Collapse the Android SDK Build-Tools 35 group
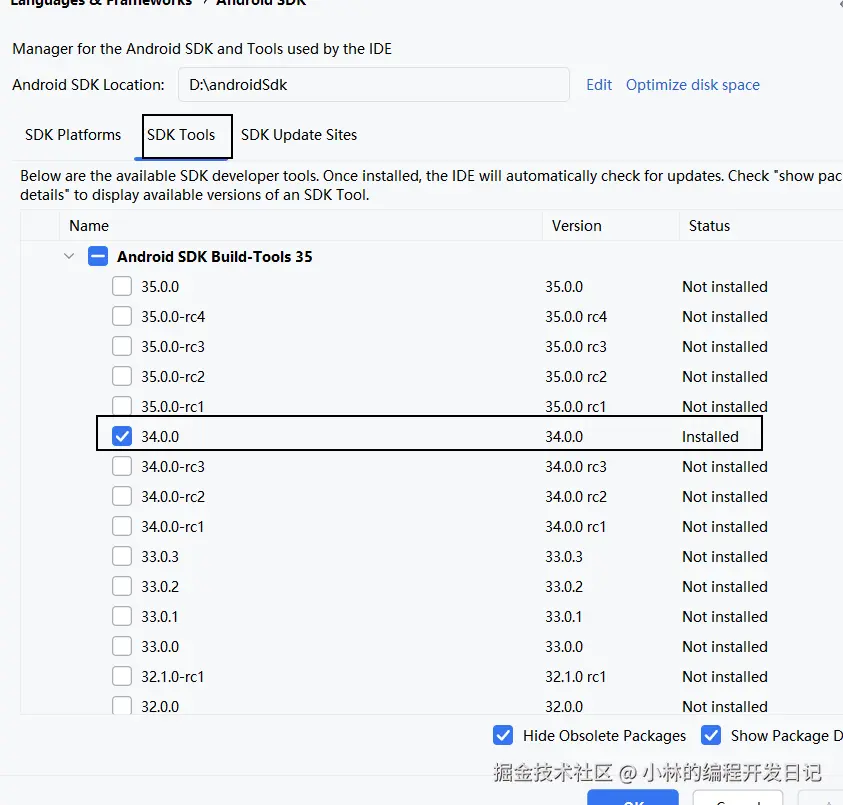The height and width of the screenshot is (805, 843). tap(69, 257)
